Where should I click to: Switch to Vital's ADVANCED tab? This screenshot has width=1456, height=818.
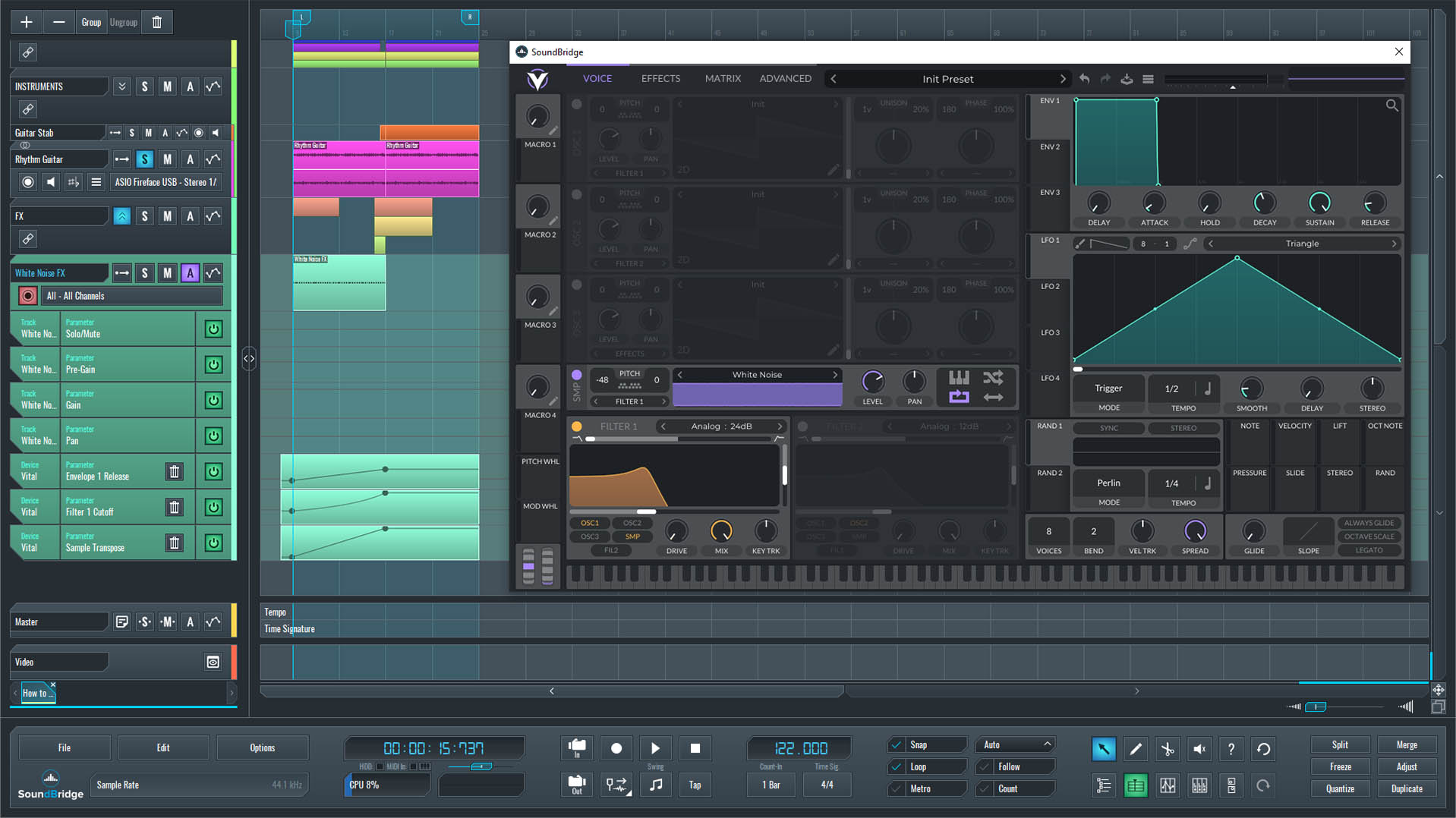pyautogui.click(x=785, y=79)
